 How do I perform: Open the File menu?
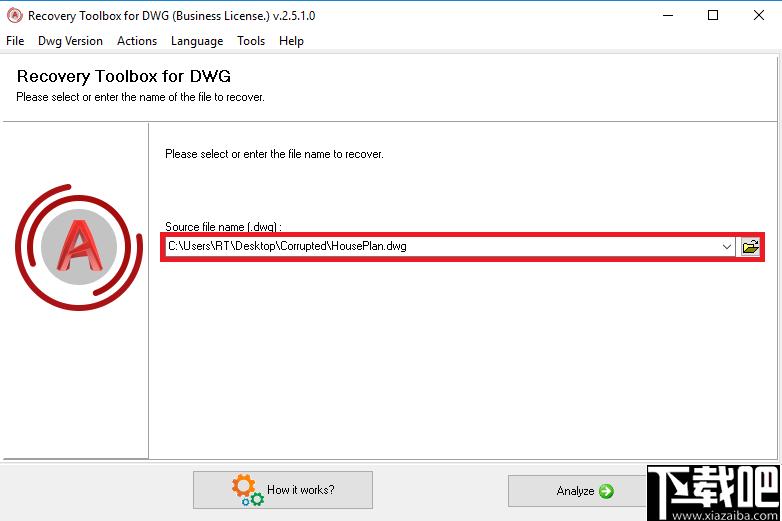(15, 41)
